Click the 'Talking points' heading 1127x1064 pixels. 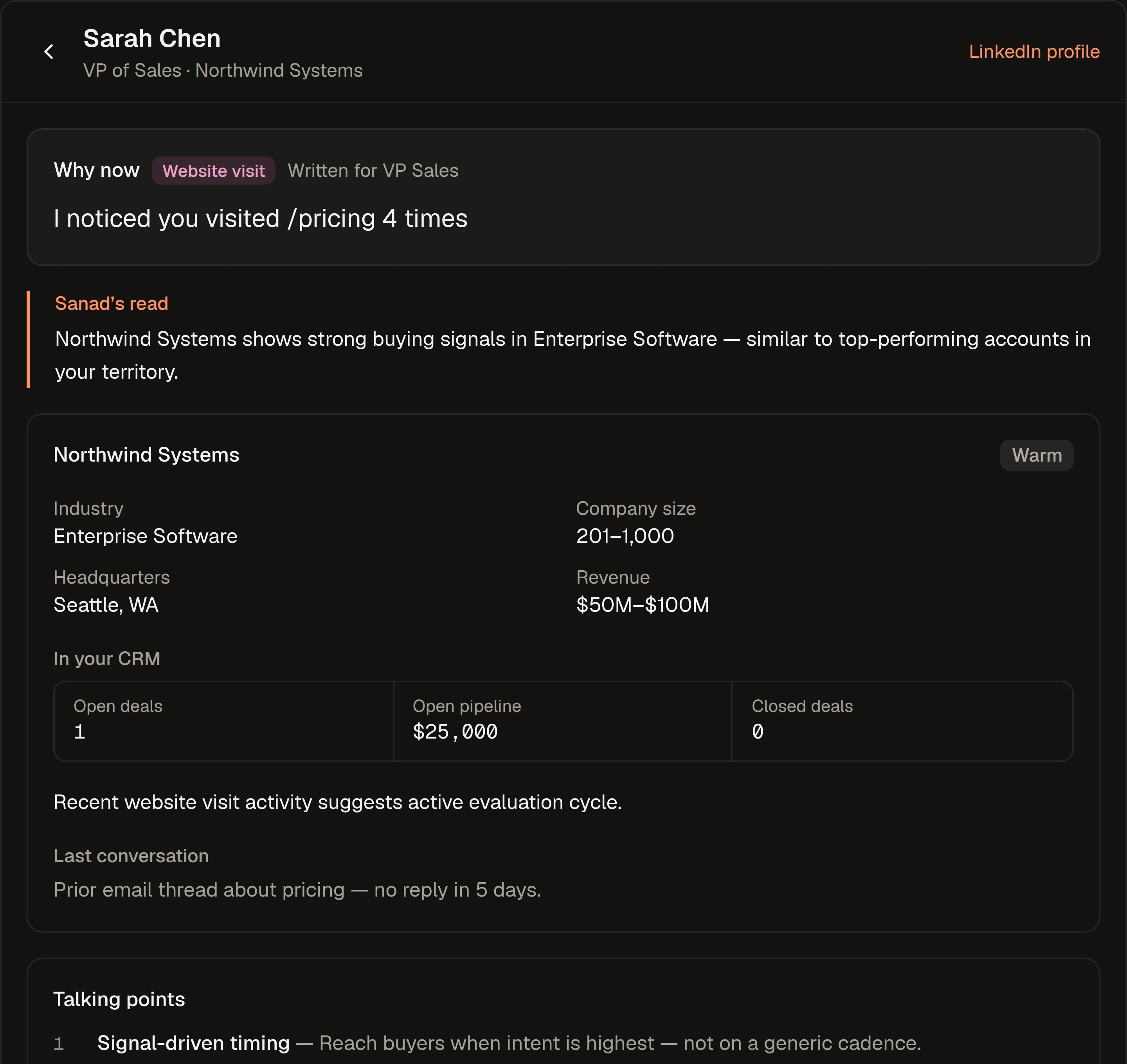click(119, 999)
